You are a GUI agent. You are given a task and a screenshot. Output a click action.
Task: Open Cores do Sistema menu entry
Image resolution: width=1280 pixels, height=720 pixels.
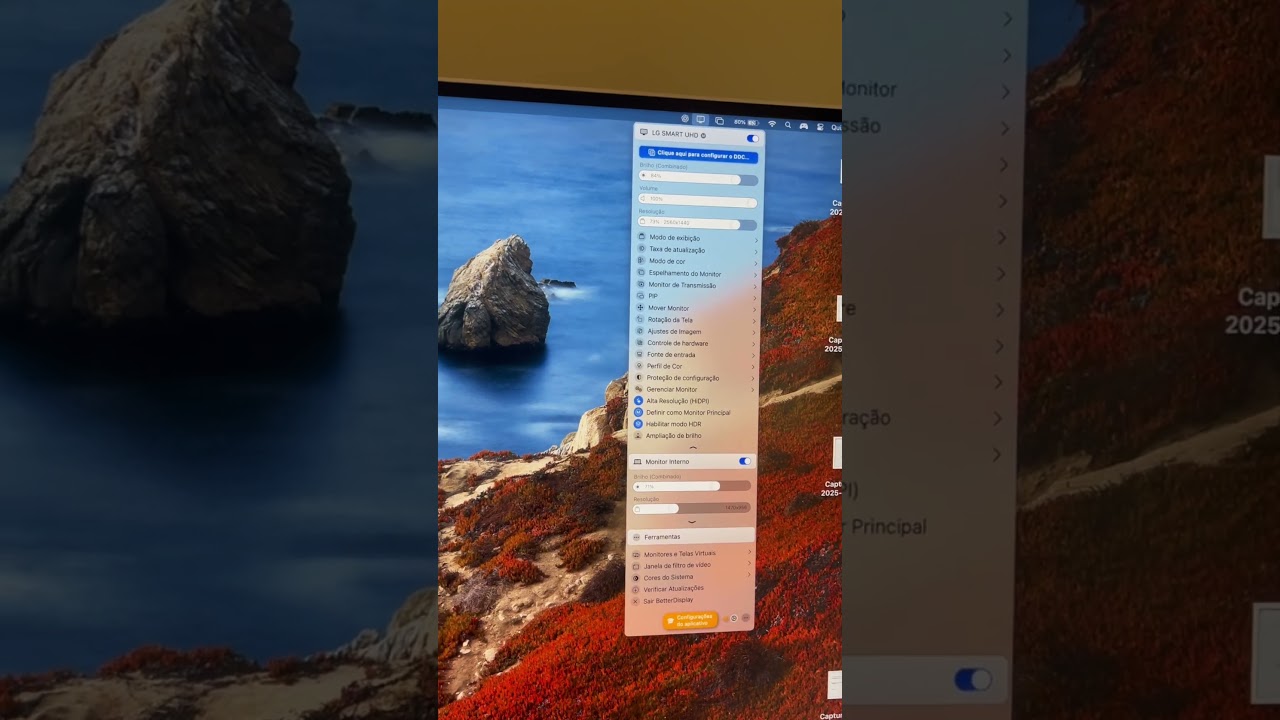690,577
